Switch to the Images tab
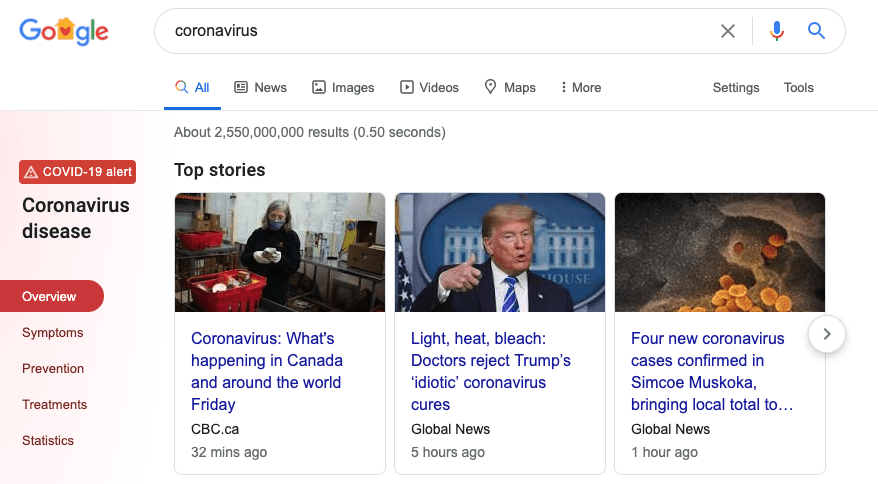The image size is (878, 484). click(343, 87)
